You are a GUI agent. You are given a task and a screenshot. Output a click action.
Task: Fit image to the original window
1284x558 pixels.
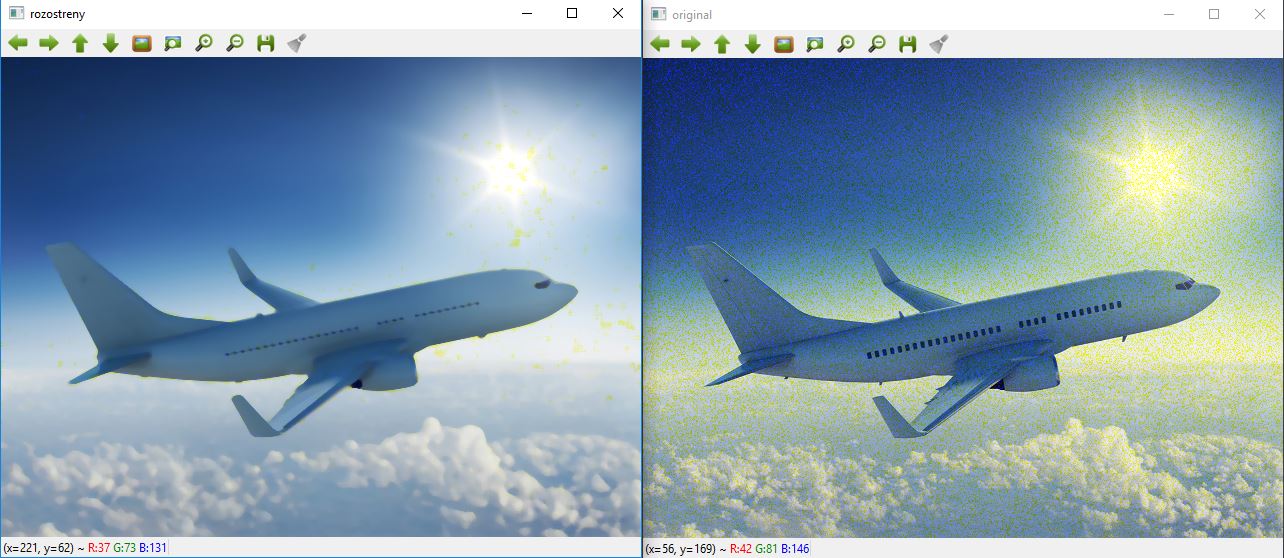tap(815, 43)
